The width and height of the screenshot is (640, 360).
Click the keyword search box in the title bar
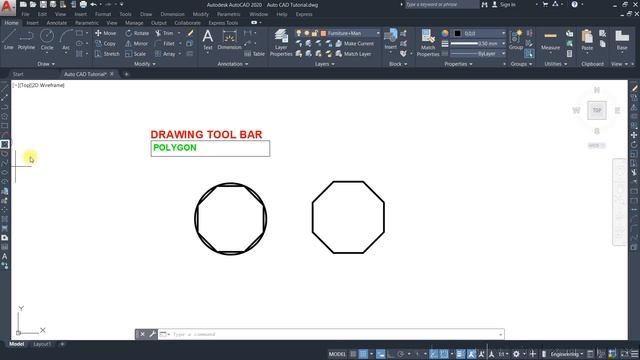click(x=442, y=4)
